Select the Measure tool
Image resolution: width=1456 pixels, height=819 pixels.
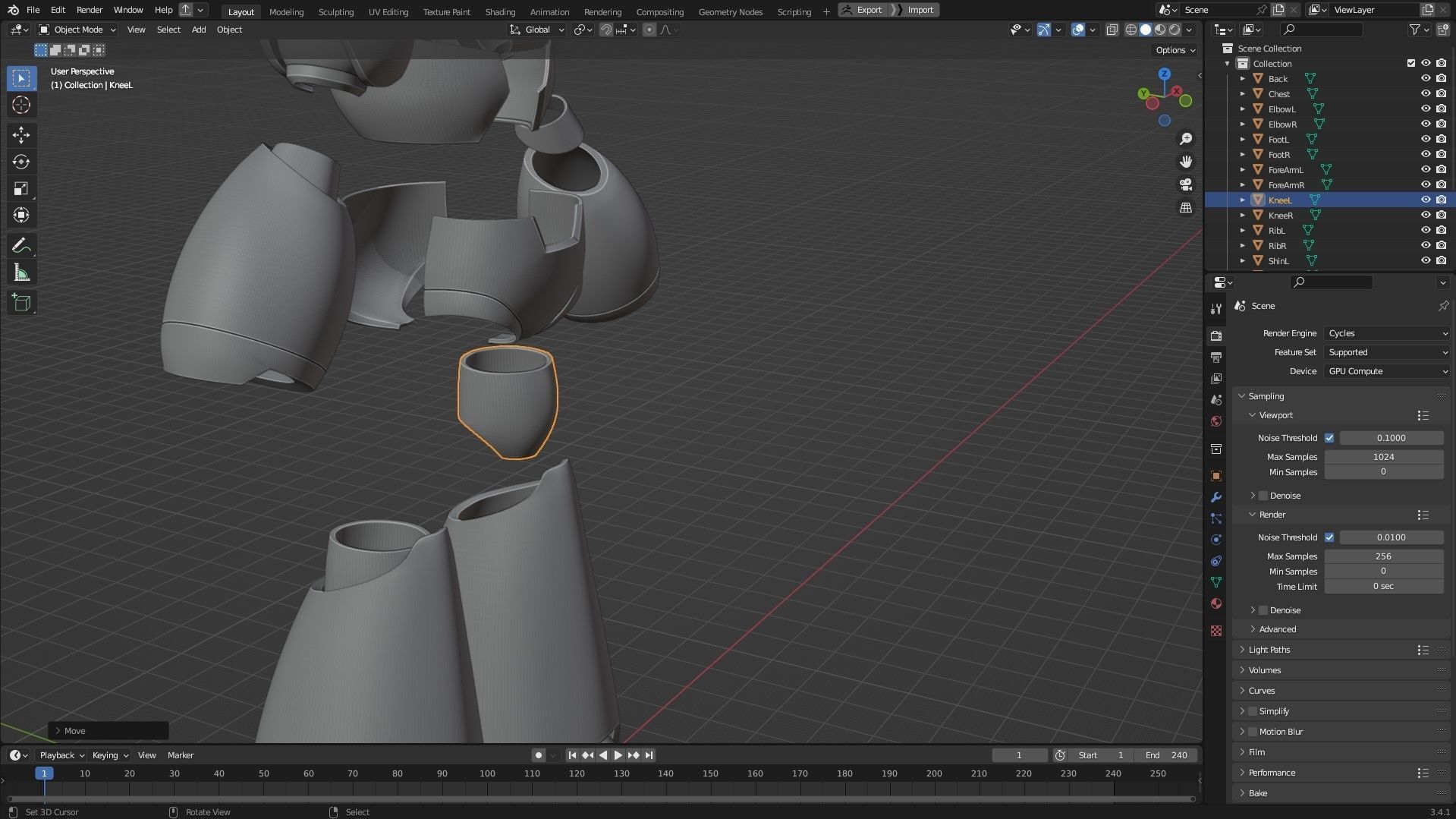(21, 272)
